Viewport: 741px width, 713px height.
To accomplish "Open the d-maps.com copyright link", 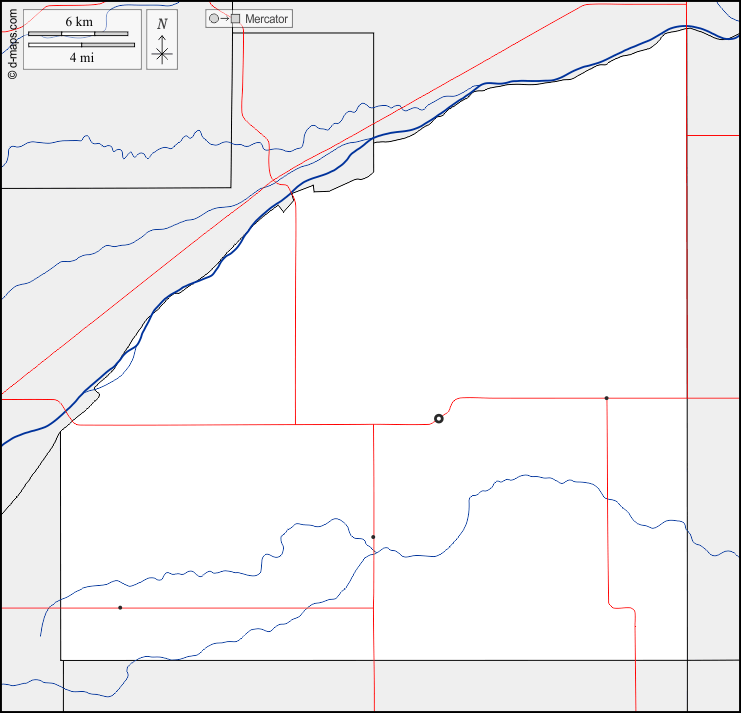I will (x=12, y=44).
